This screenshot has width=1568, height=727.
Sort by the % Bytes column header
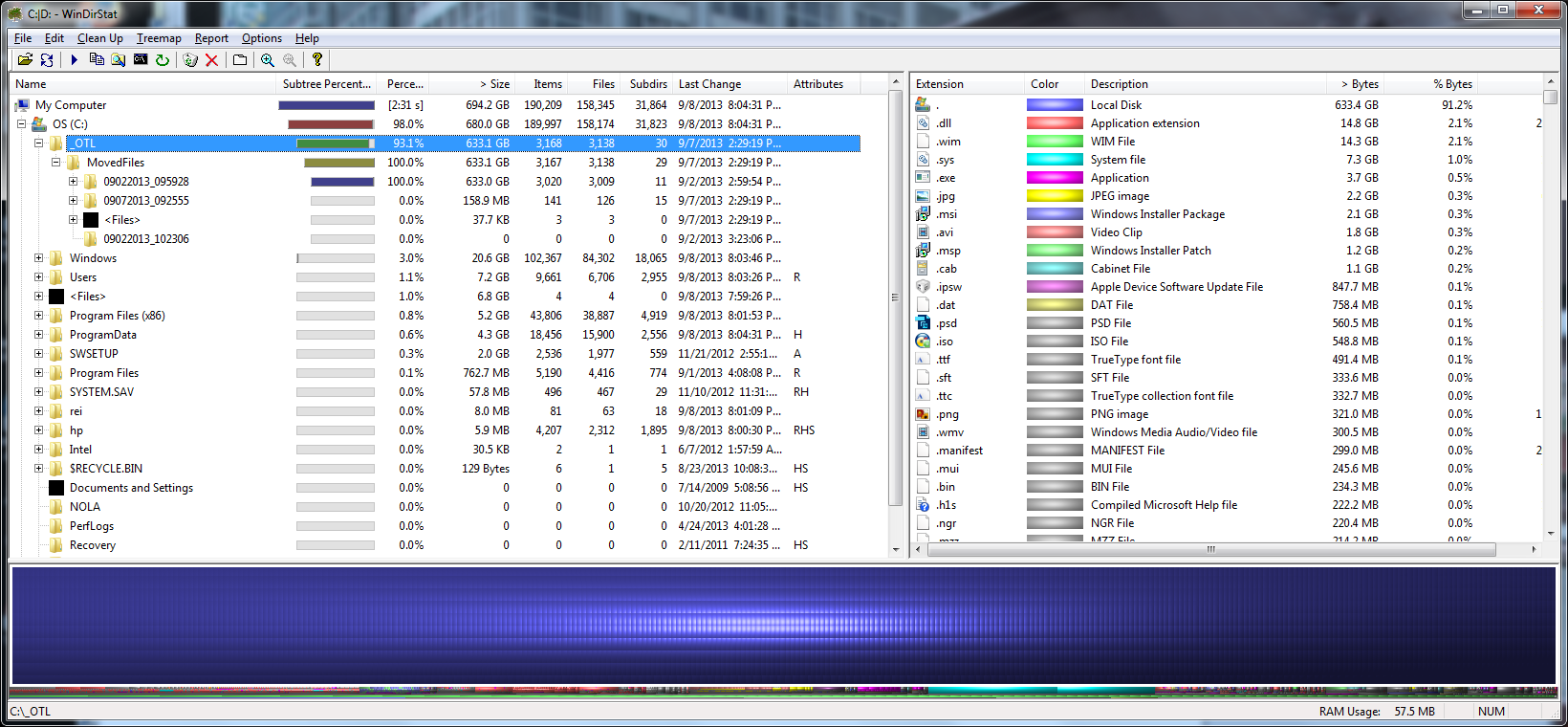coord(1429,84)
